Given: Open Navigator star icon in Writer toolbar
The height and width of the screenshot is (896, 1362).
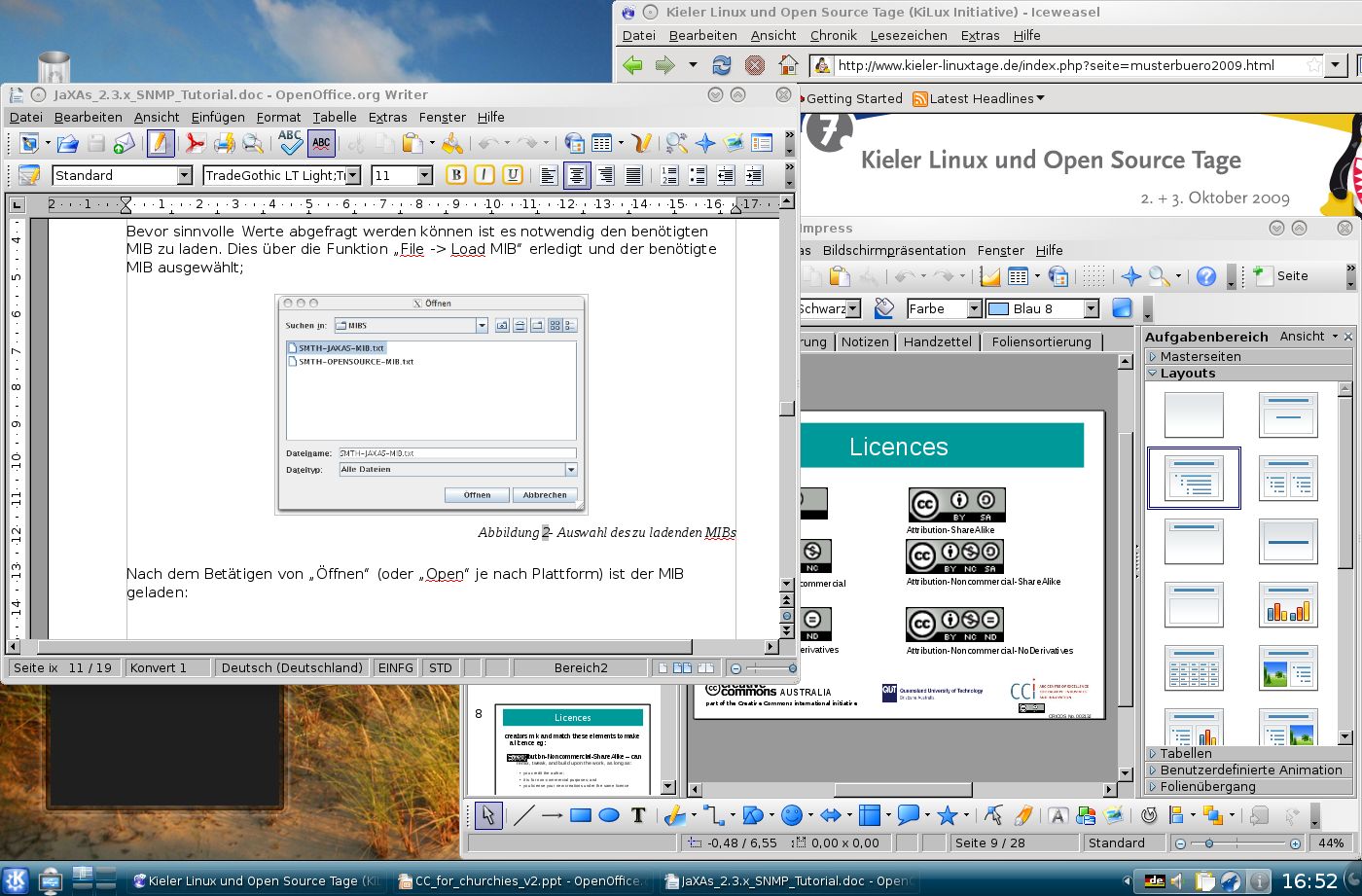Looking at the screenshot, I should click(x=705, y=144).
